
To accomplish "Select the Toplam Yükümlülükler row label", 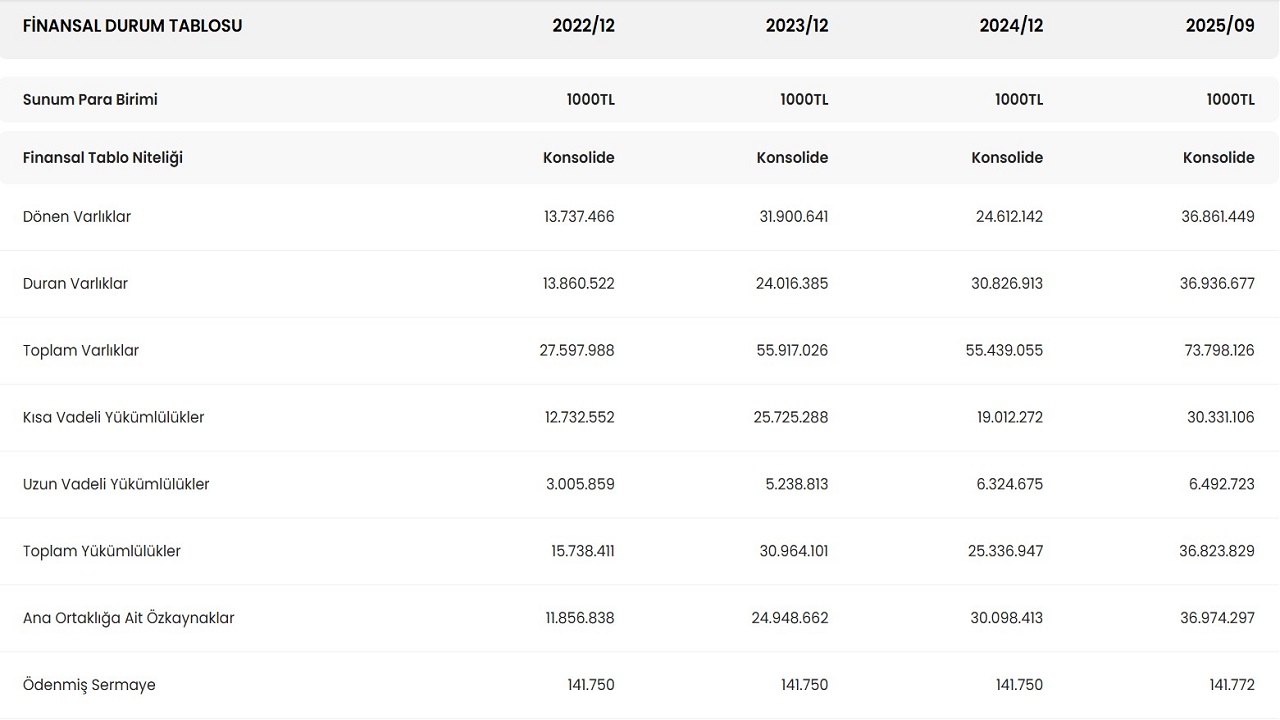I will [x=102, y=552].
